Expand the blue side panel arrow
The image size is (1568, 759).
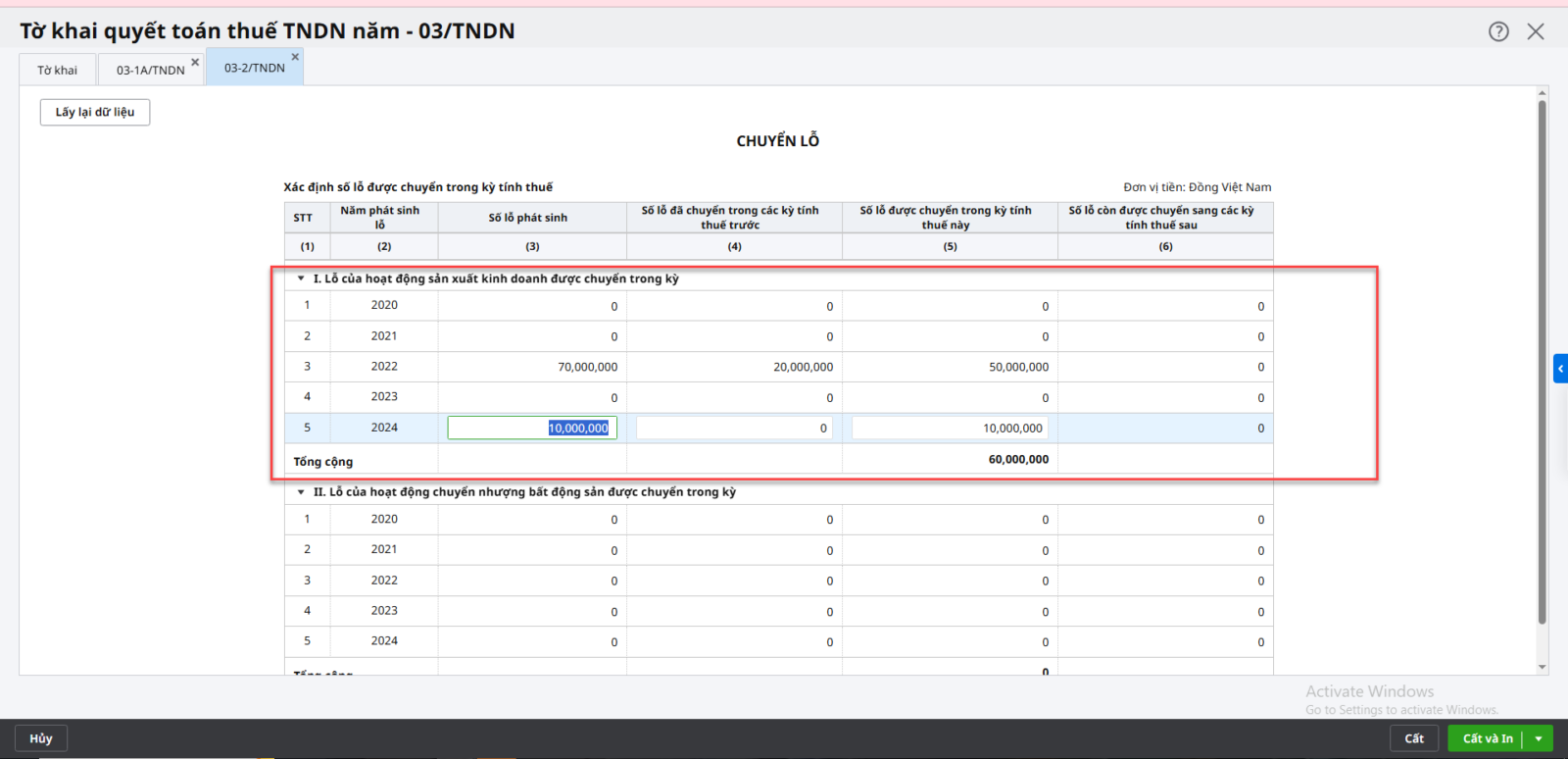coord(1560,369)
